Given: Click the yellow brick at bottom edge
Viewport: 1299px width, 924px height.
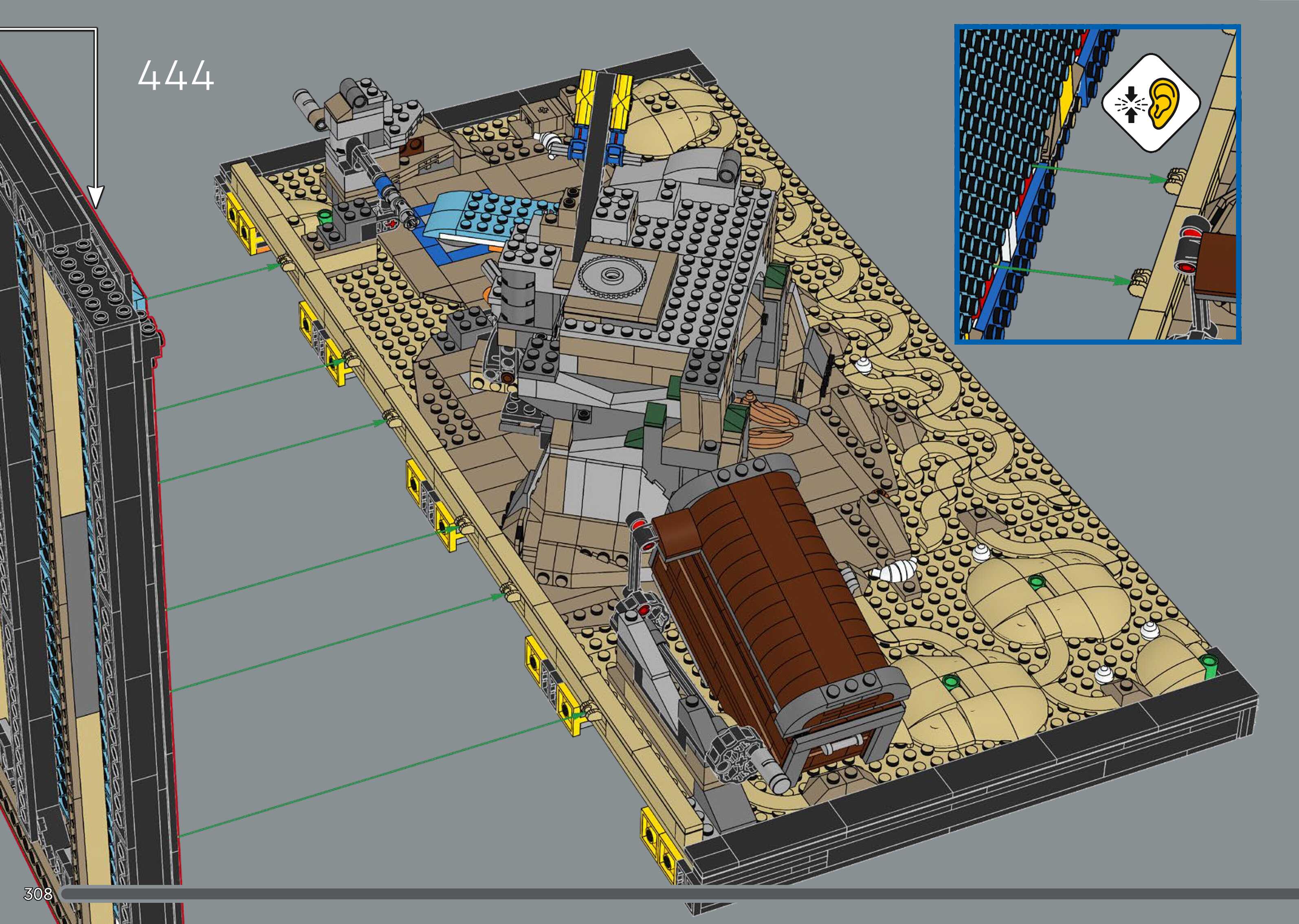Looking at the screenshot, I should pyautogui.click(x=658, y=845).
